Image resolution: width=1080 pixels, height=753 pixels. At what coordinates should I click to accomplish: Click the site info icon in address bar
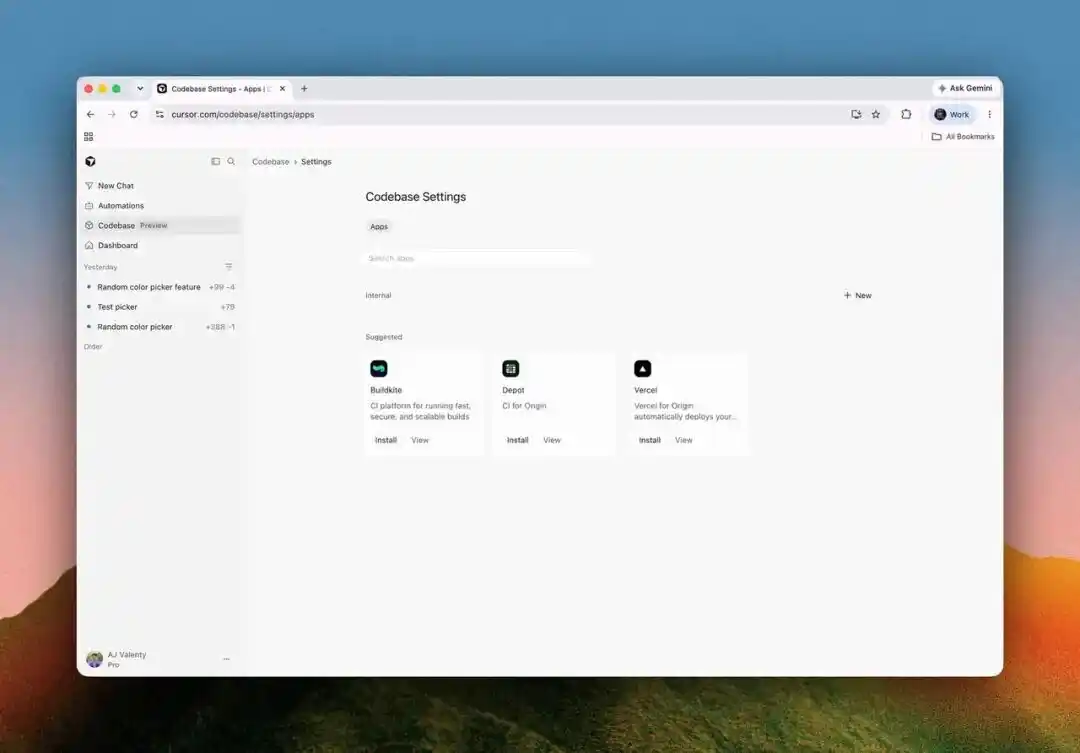coord(160,114)
